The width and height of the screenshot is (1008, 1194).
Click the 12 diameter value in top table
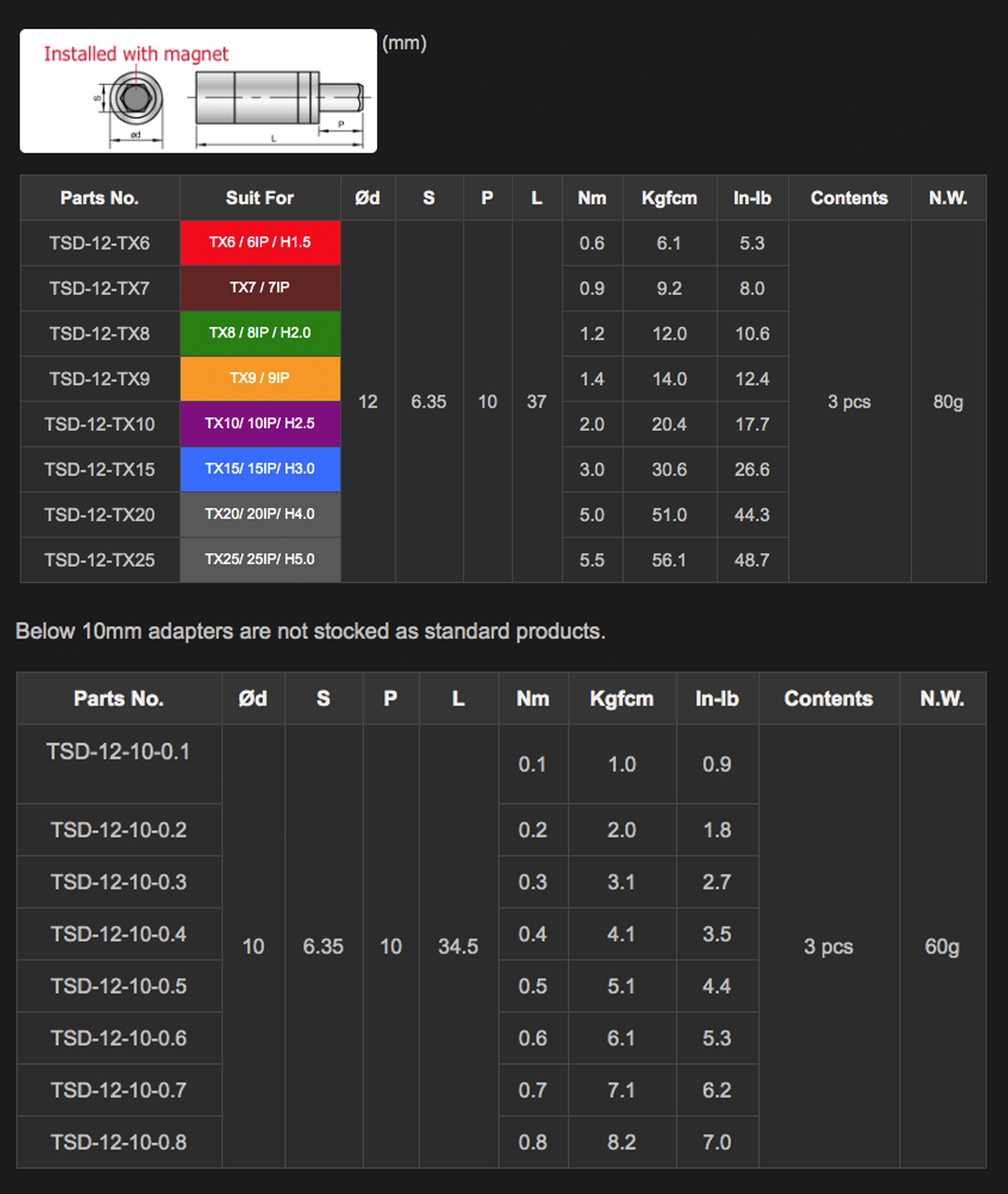pyautogui.click(x=368, y=402)
